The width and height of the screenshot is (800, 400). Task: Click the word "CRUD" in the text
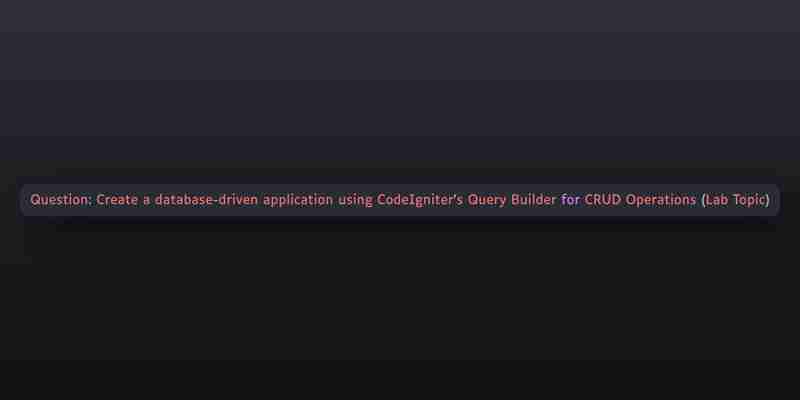point(603,200)
